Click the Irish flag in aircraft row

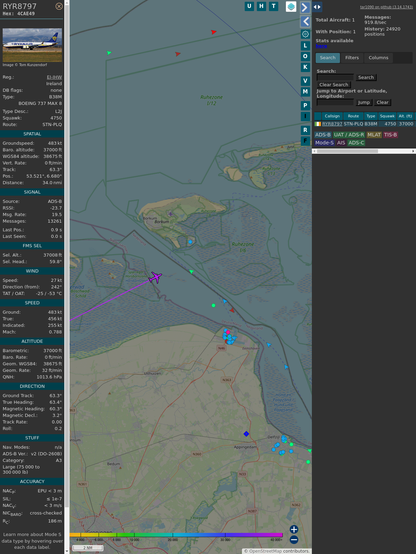(318, 124)
